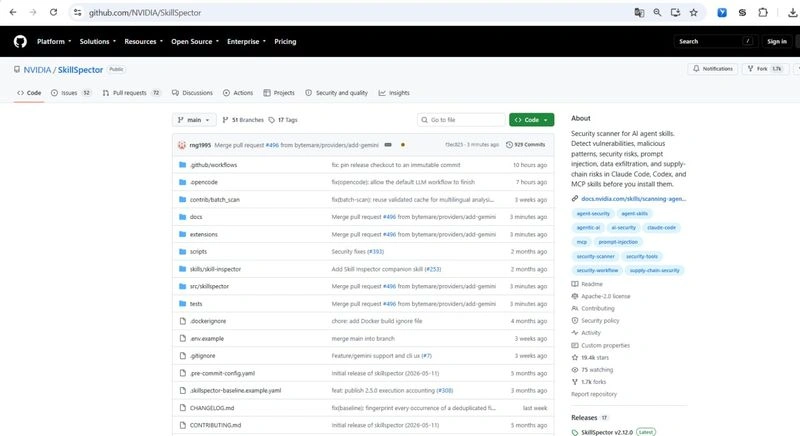The width and height of the screenshot is (800, 436).
Task: Open the main branch selector dropdown
Action: point(194,120)
